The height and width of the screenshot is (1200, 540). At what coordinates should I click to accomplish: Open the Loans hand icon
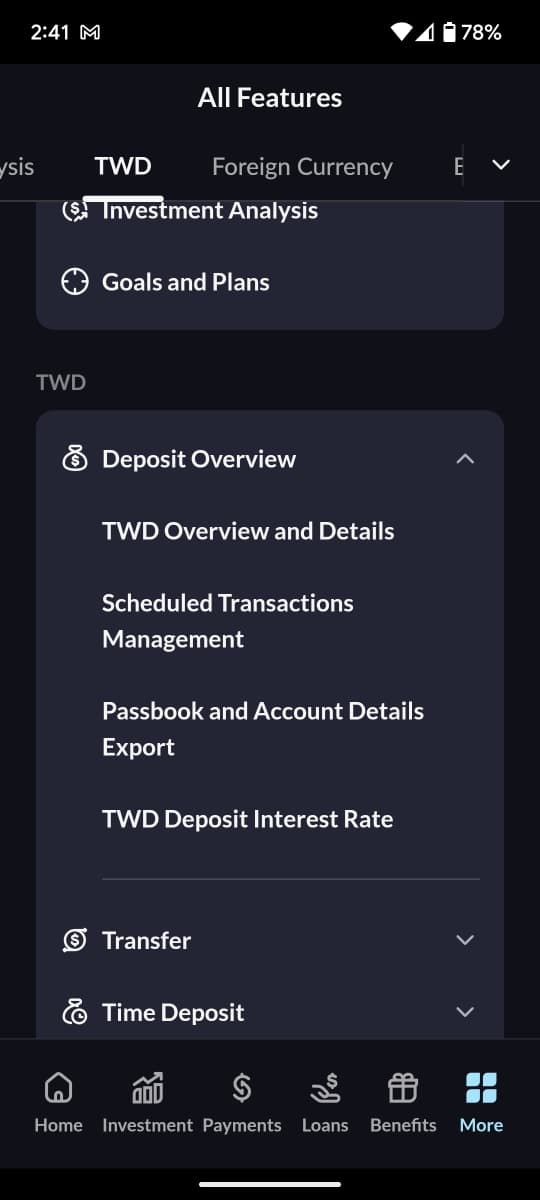[325, 1085]
